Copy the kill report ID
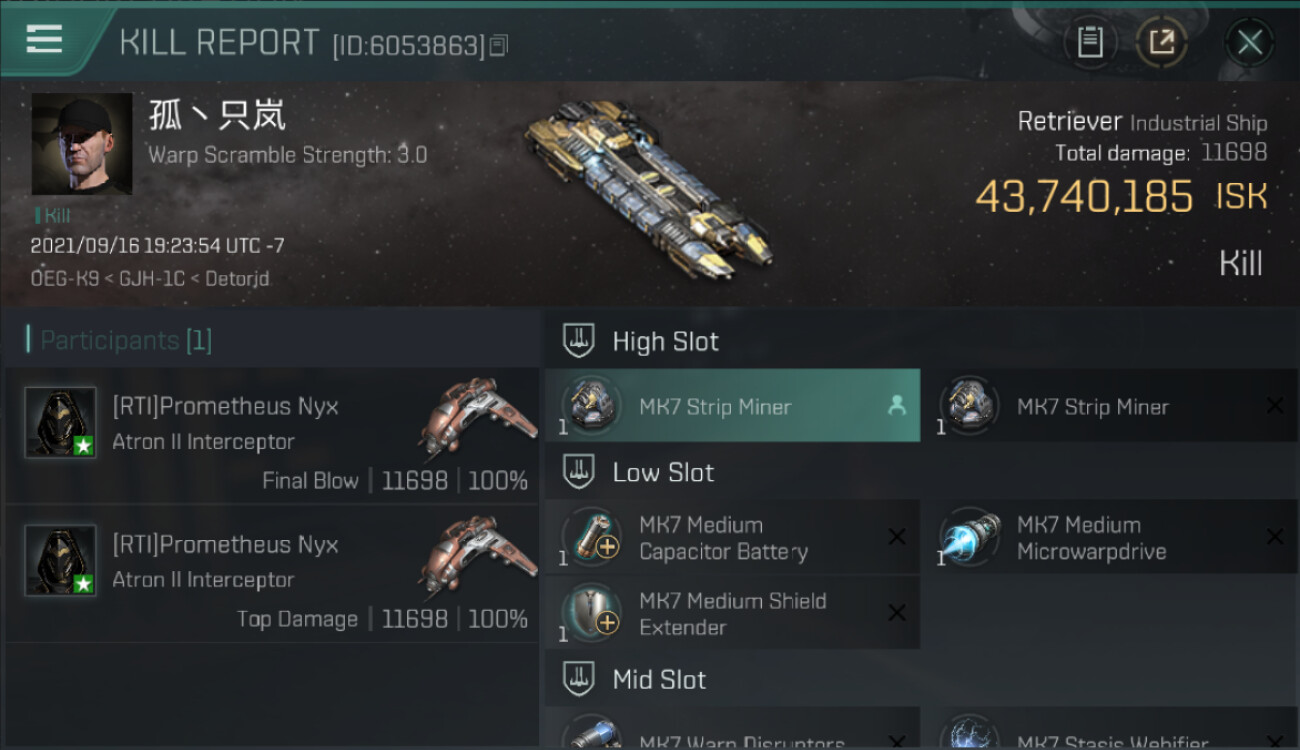 499,46
